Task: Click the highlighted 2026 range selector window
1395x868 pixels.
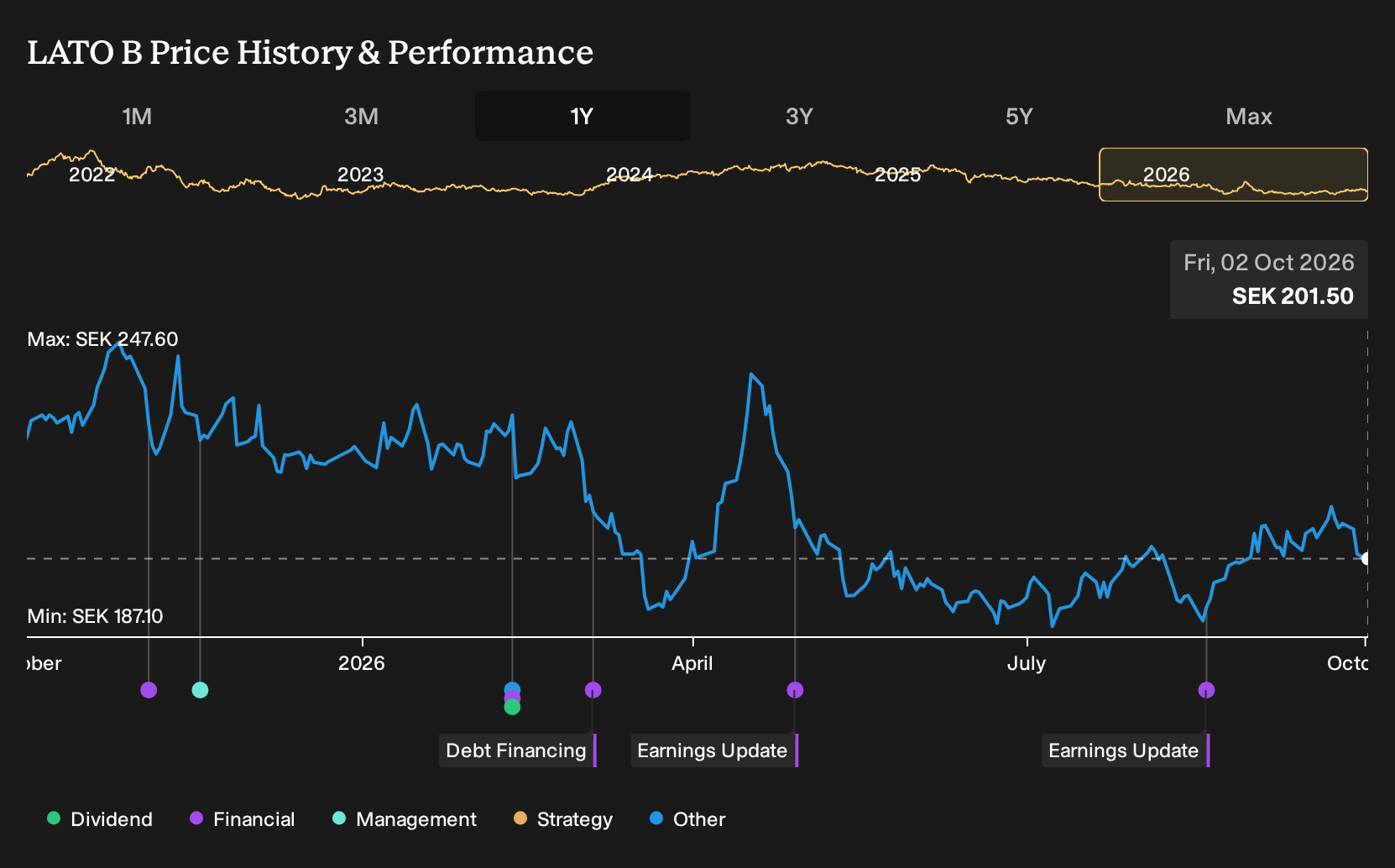Action: pos(1234,175)
